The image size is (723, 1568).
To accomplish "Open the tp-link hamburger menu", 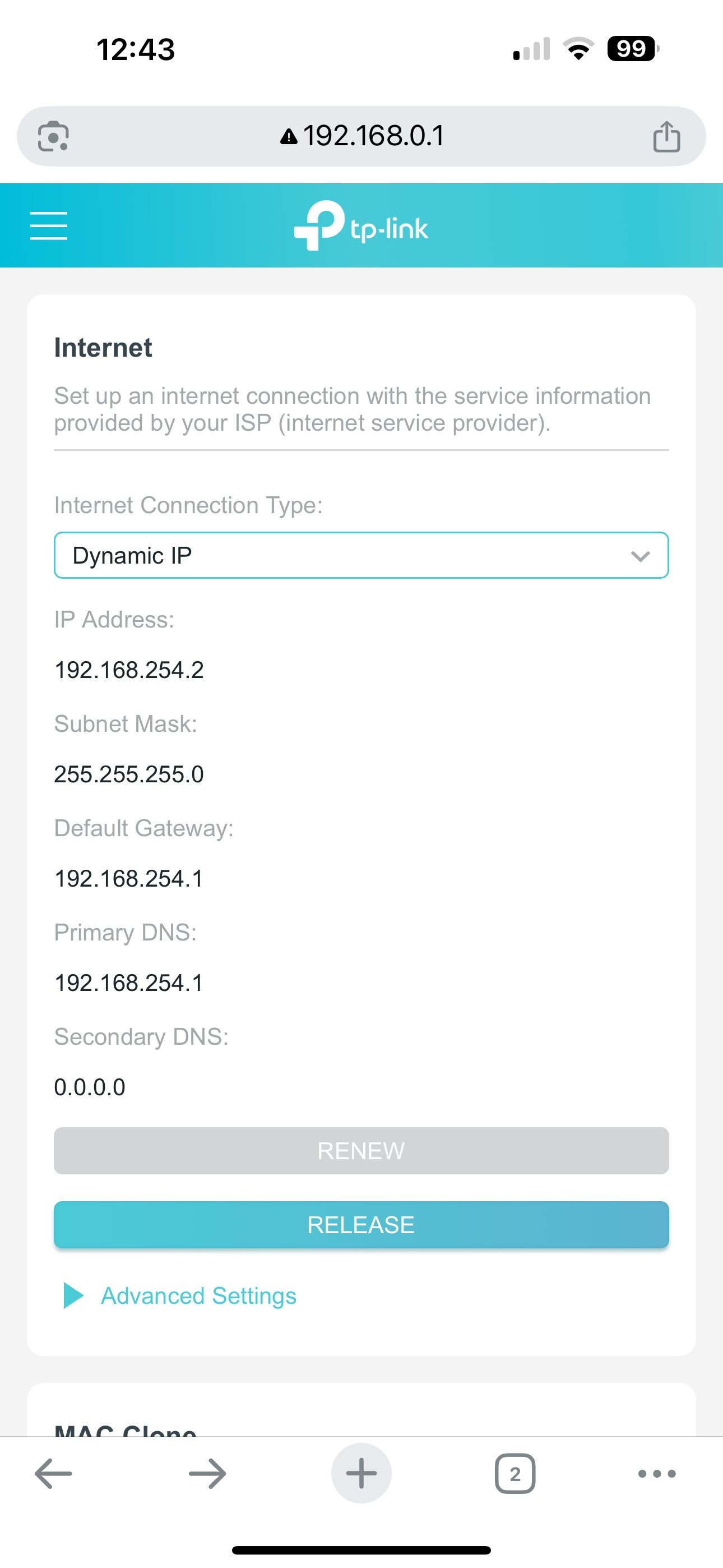I will (x=49, y=226).
